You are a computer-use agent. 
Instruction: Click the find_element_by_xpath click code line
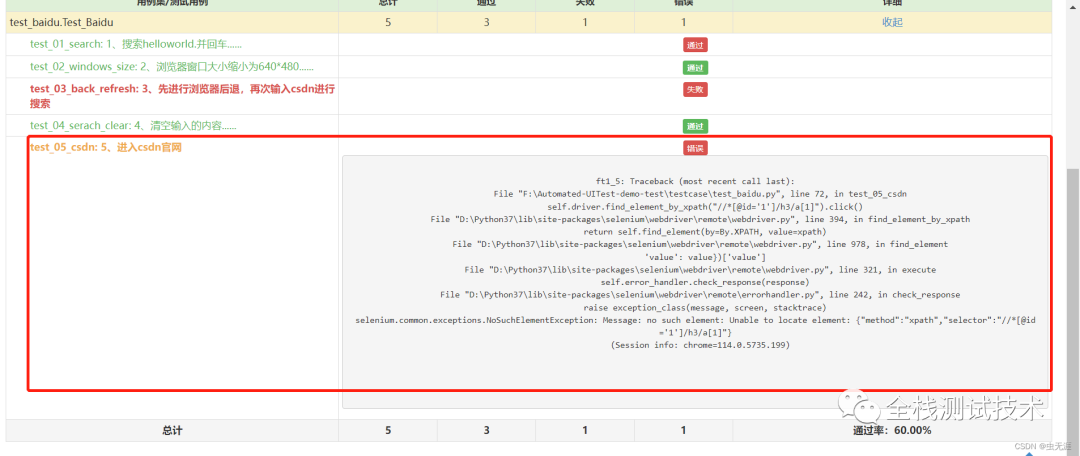pos(705,207)
